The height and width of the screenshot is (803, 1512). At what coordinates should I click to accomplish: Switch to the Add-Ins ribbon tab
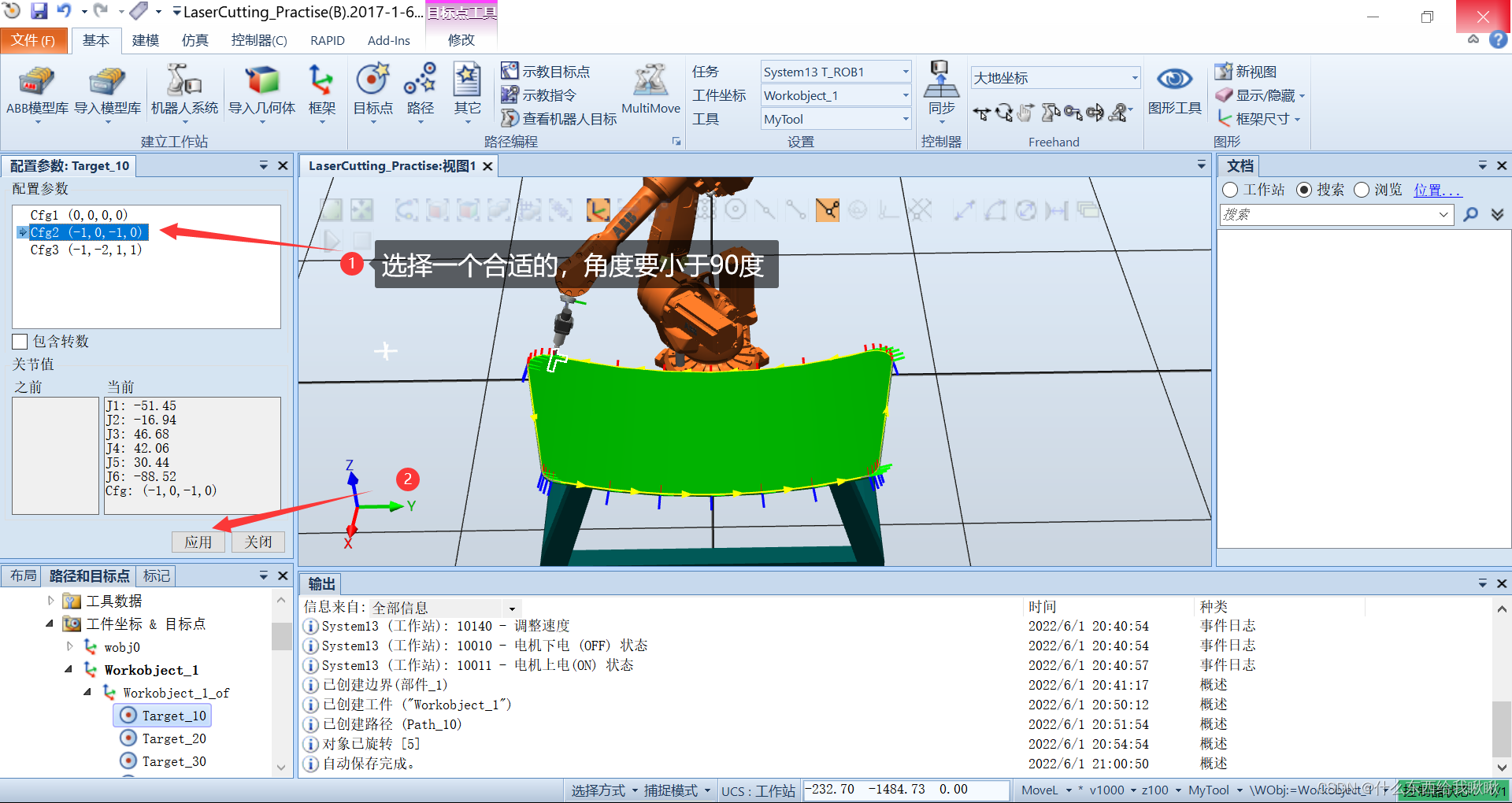pos(389,40)
